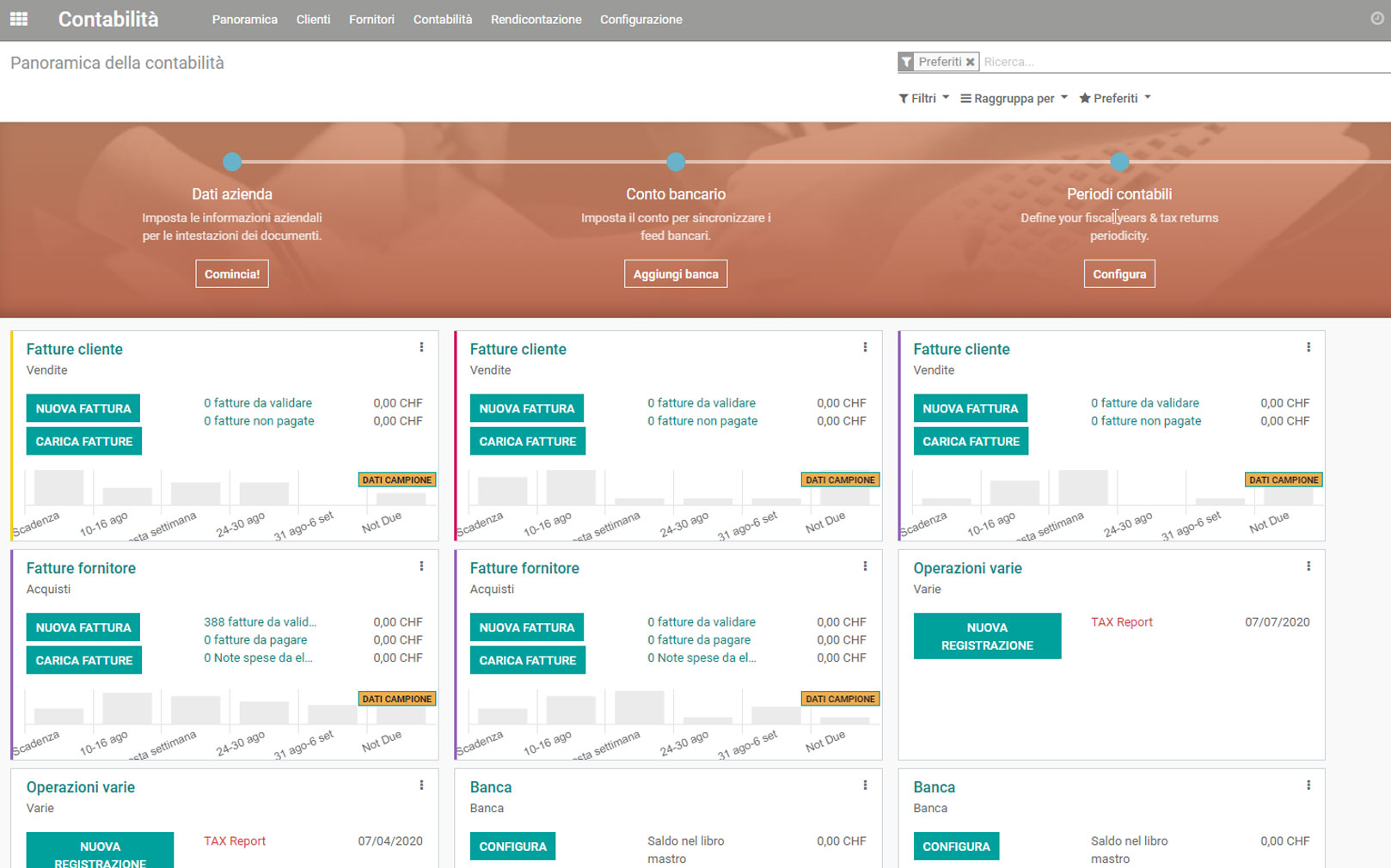1391x868 pixels.
Task: Click Configura under Periodi contabili
Action: point(1119,274)
